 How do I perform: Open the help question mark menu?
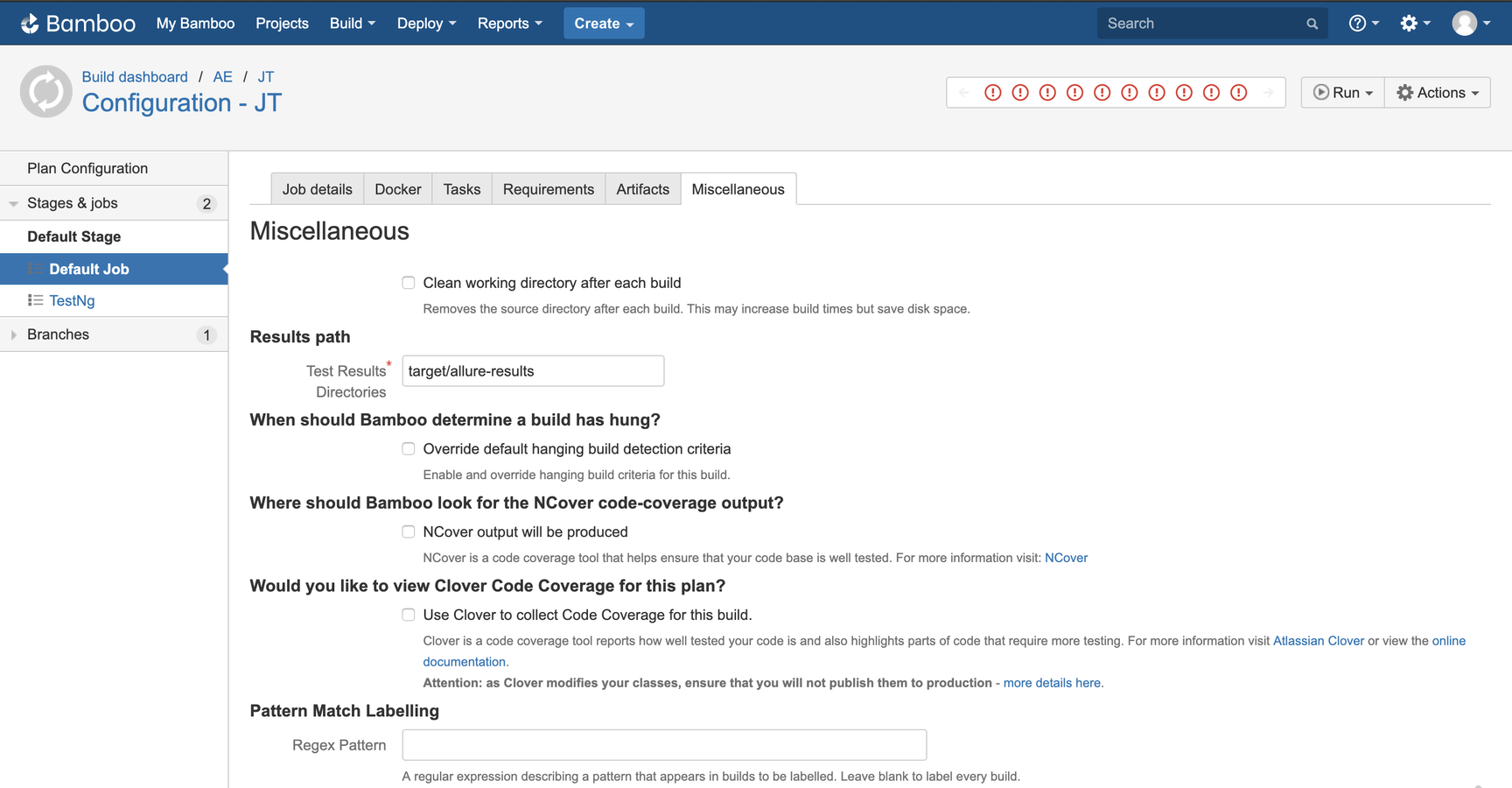tap(1363, 24)
